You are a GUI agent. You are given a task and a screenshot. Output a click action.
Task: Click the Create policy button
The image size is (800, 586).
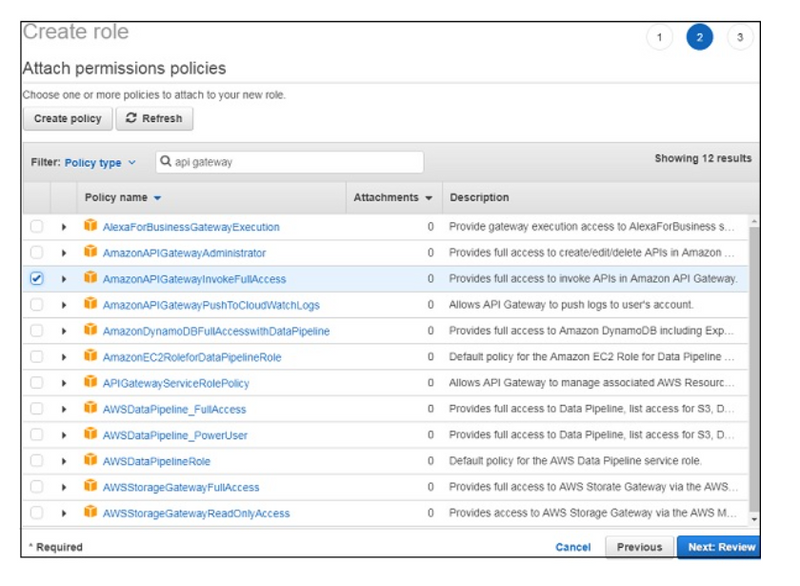(67, 118)
